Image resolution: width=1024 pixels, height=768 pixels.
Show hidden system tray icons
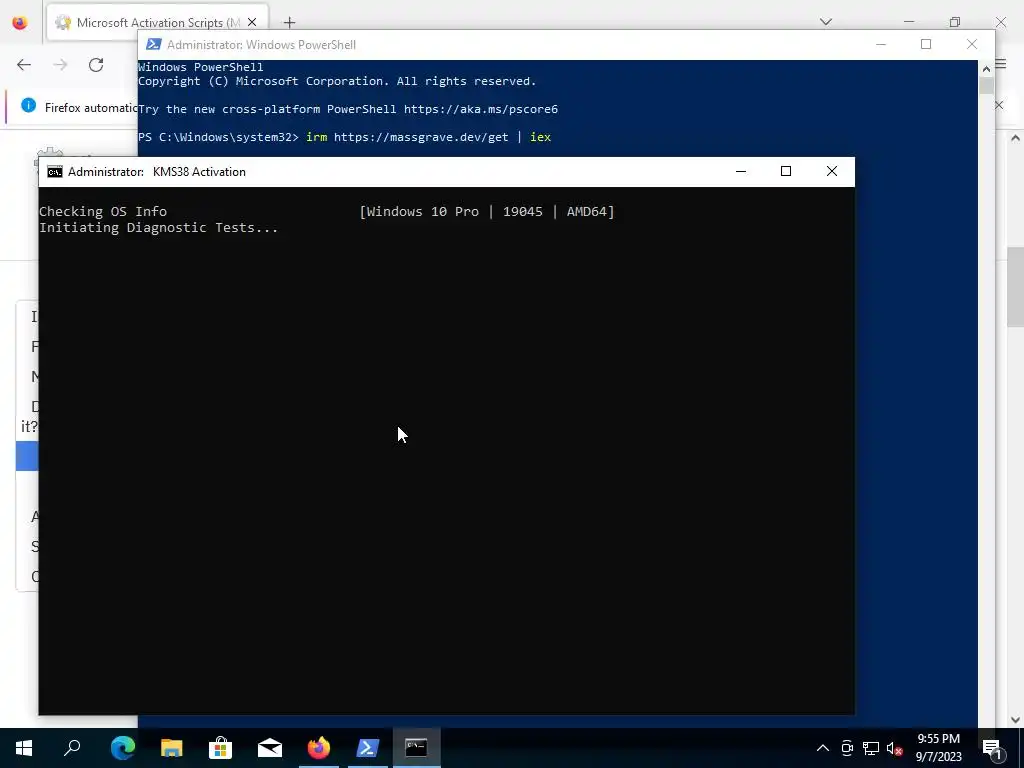[x=823, y=748]
